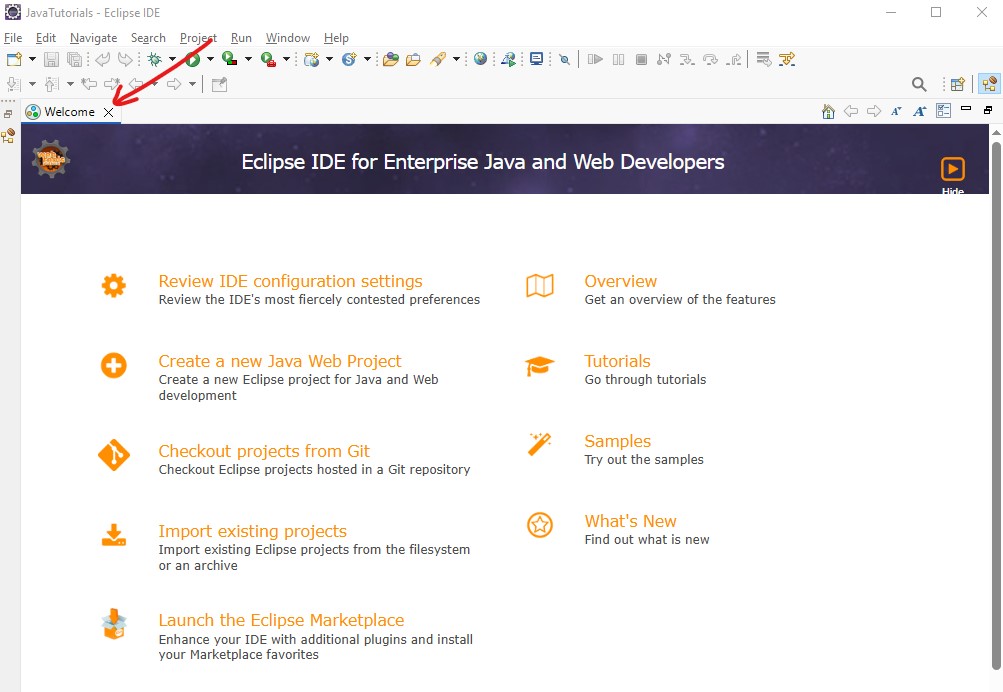Click the Pin Editor icon
Viewport: 1003px width, 692px height.
pyautogui.click(x=219, y=84)
